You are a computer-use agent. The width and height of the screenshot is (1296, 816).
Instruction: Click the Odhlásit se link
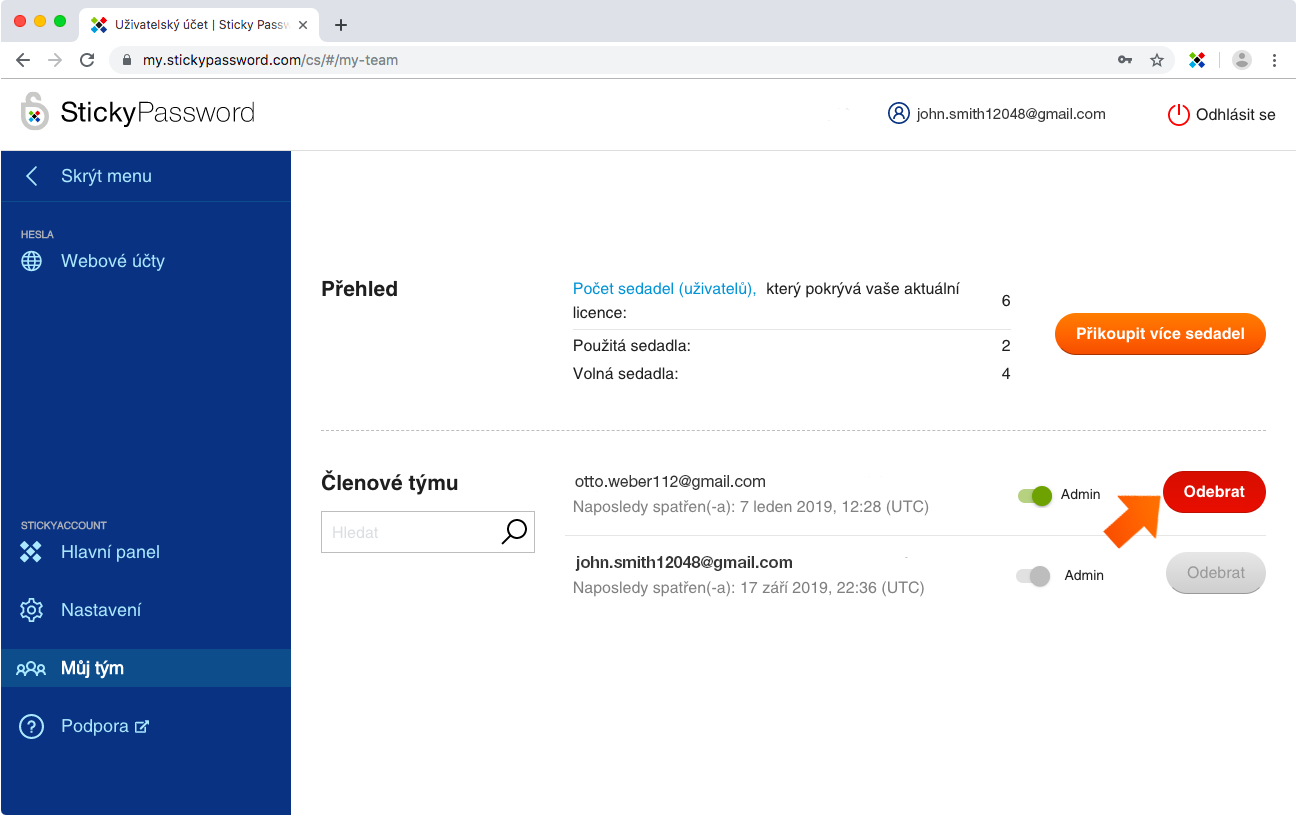point(1236,114)
